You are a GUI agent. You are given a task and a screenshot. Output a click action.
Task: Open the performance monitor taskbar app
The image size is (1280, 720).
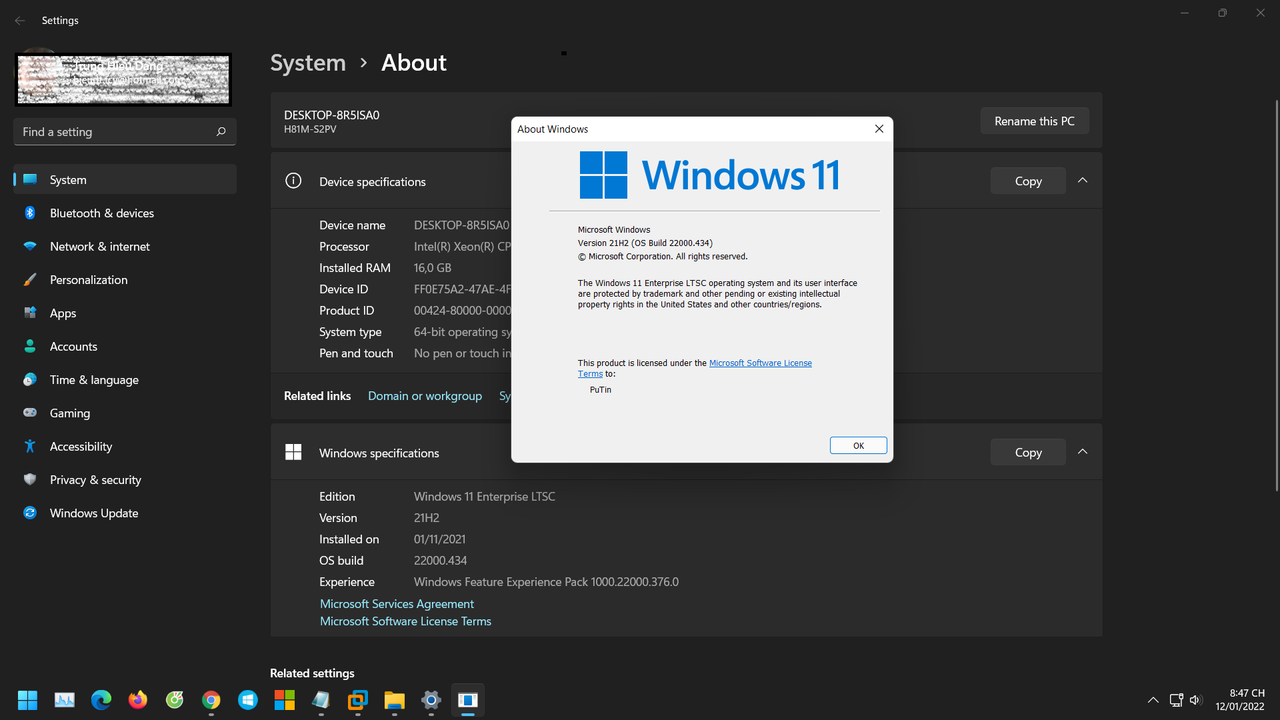tap(65, 700)
